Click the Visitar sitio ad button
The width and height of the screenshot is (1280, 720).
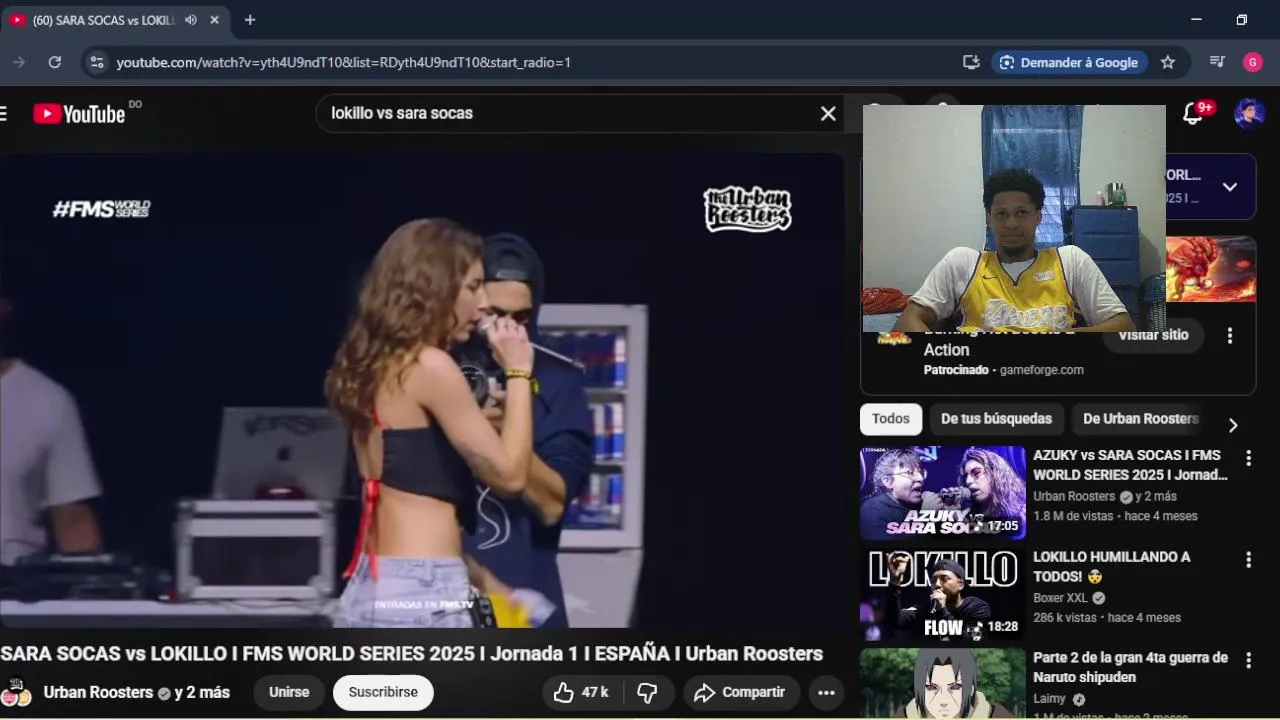[x=1153, y=335]
